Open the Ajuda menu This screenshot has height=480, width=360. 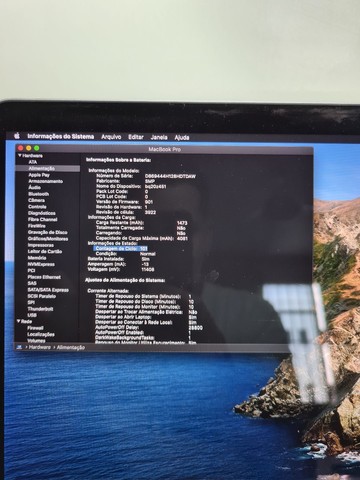coord(182,137)
